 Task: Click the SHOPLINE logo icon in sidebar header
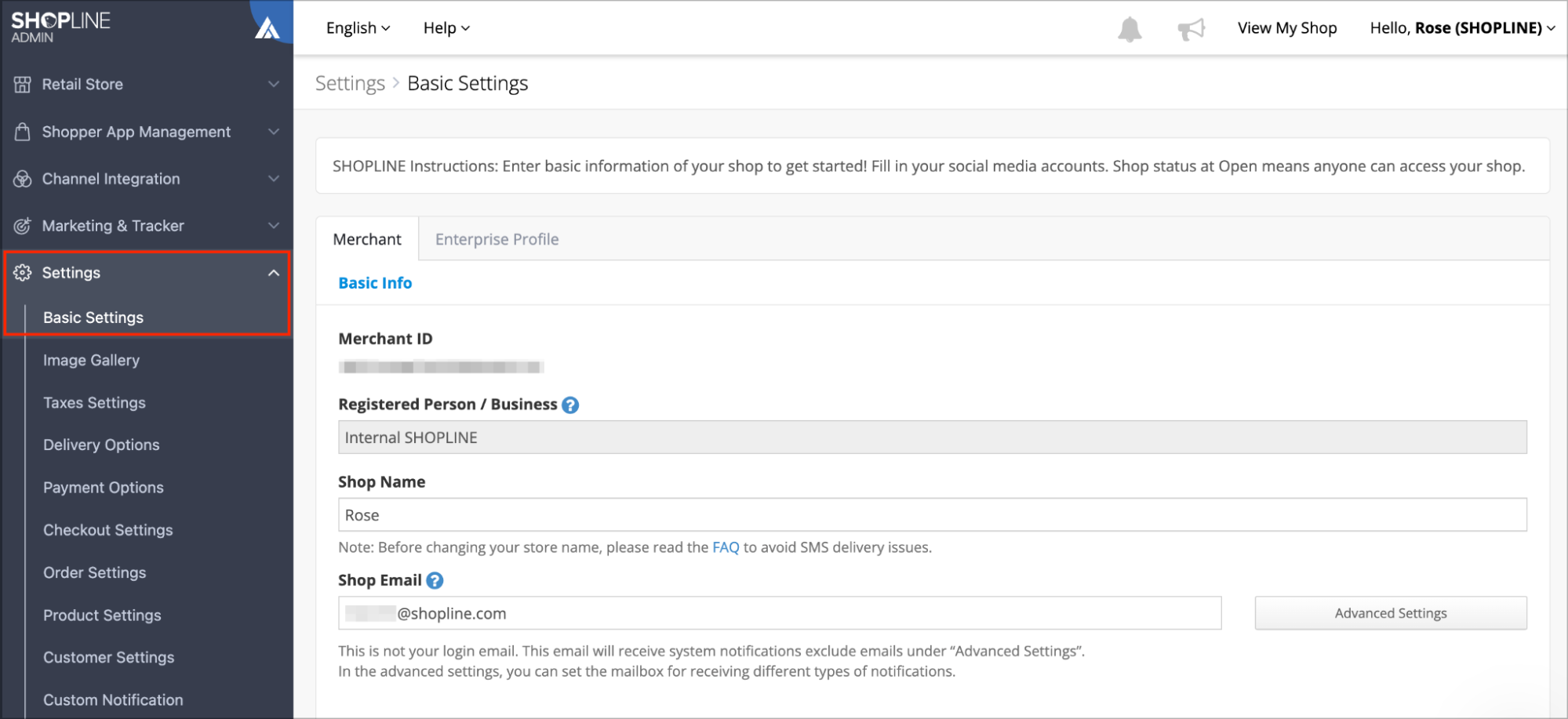[x=267, y=27]
